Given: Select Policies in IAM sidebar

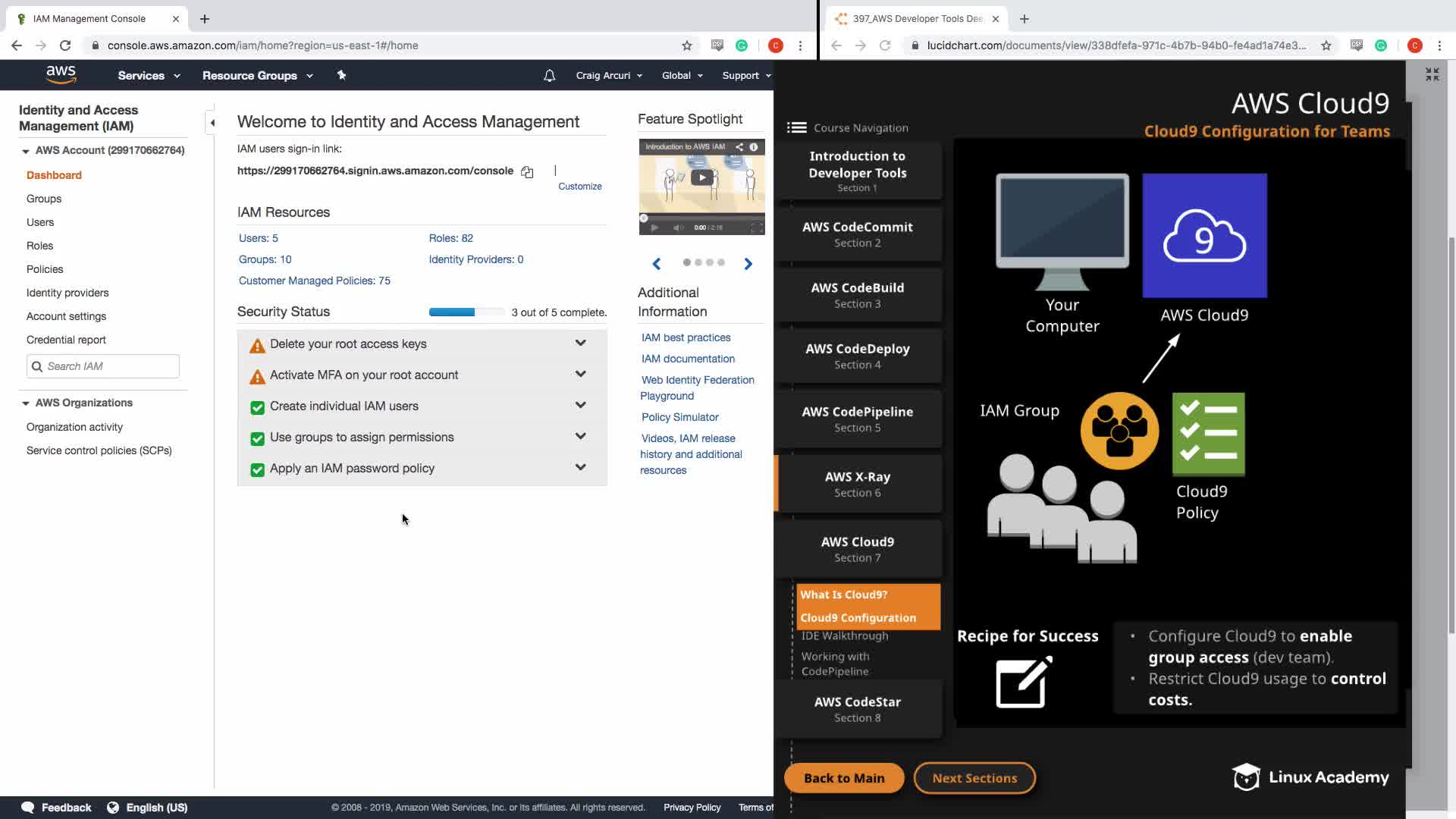Looking at the screenshot, I should coord(45,269).
